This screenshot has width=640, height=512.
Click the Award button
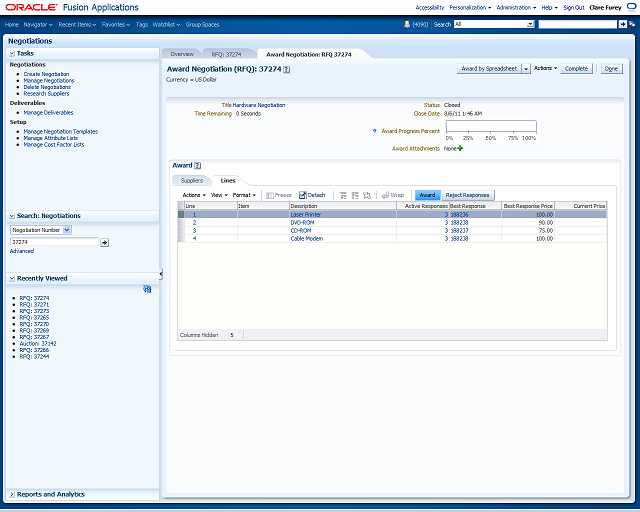pos(427,195)
